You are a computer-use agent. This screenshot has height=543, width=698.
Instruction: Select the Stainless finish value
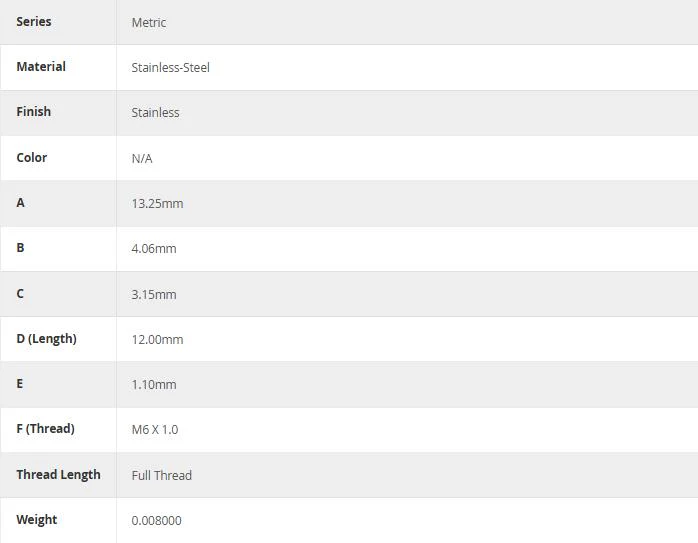tap(155, 113)
